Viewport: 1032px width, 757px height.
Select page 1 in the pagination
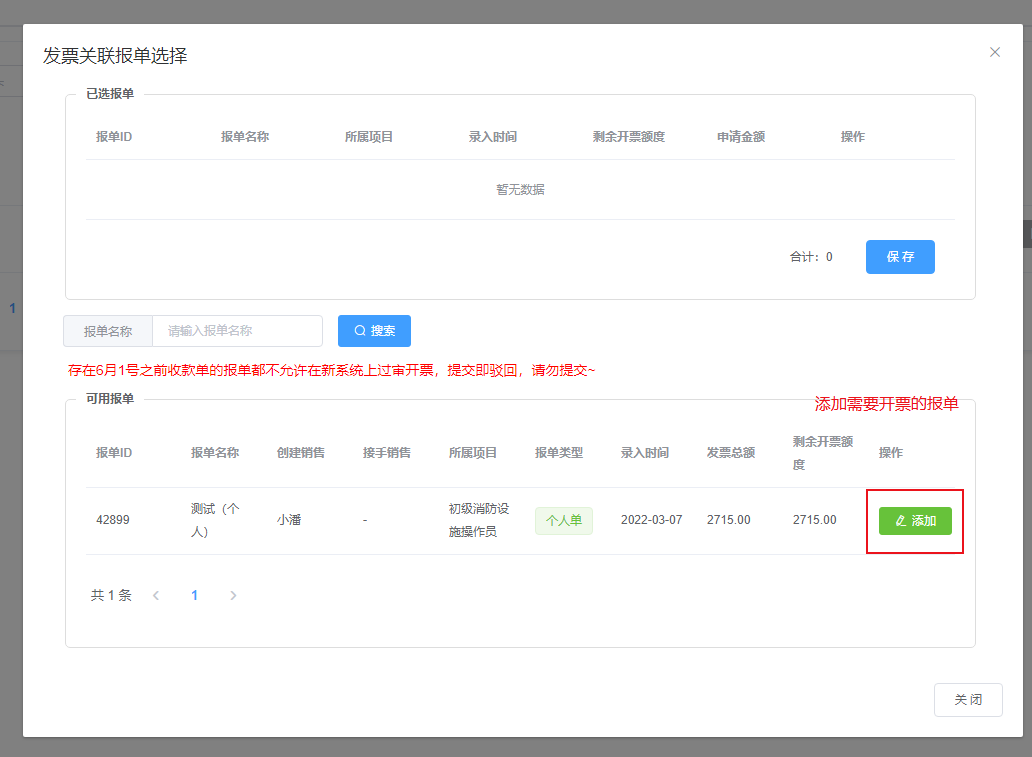coord(195,595)
